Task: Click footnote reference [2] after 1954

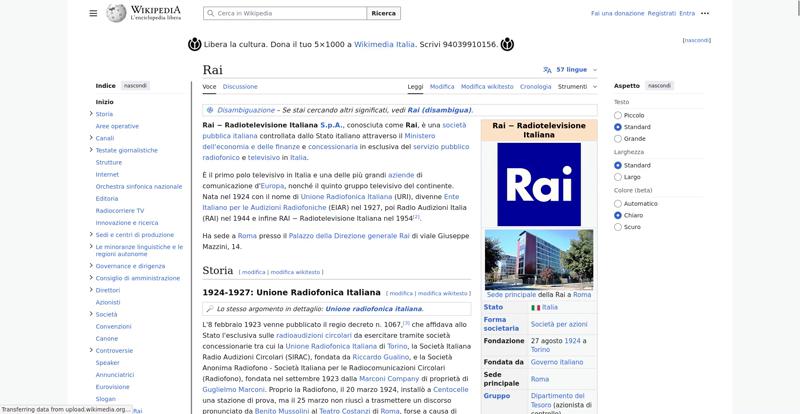Action: click(x=416, y=217)
